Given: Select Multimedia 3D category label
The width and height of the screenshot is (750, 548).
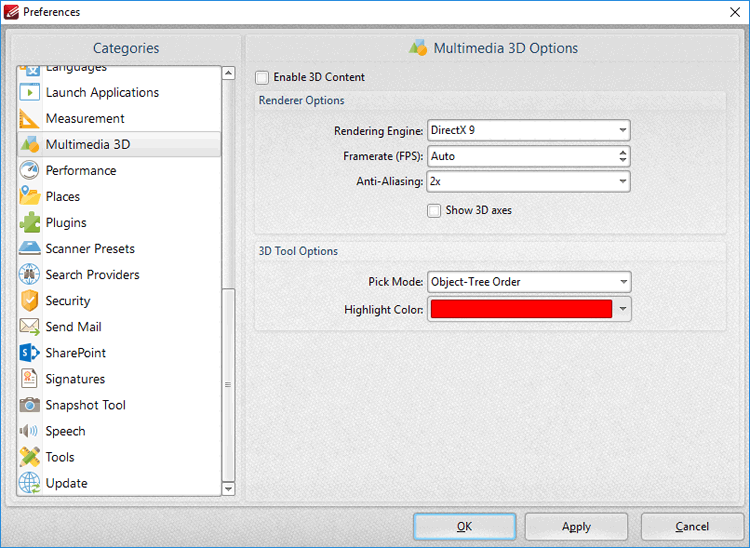Looking at the screenshot, I should coord(88,144).
